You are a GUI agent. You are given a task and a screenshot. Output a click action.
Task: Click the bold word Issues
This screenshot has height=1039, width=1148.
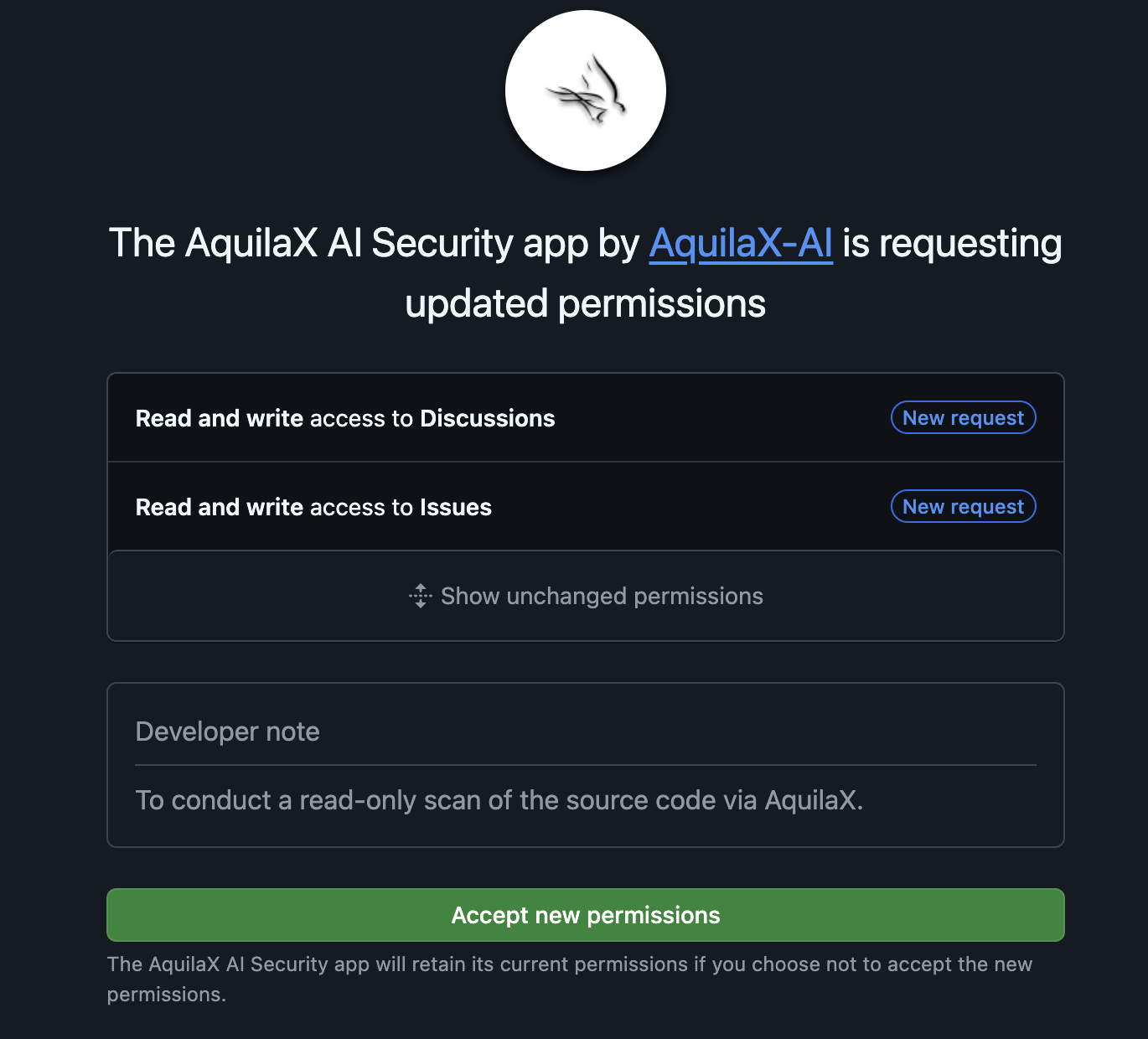(455, 507)
